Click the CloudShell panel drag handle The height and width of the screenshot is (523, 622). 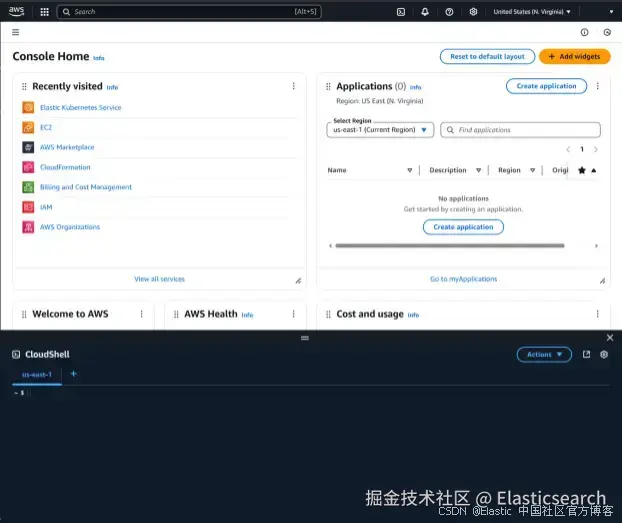coord(305,338)
